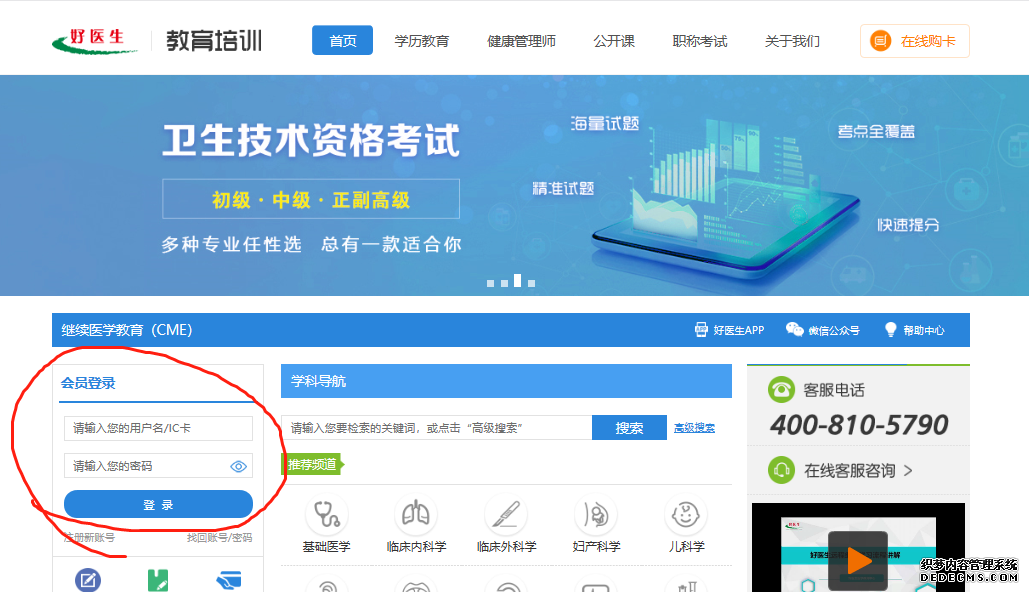
Task: Click the 在线客服咨询 headset icon
Action: [781, 470]
